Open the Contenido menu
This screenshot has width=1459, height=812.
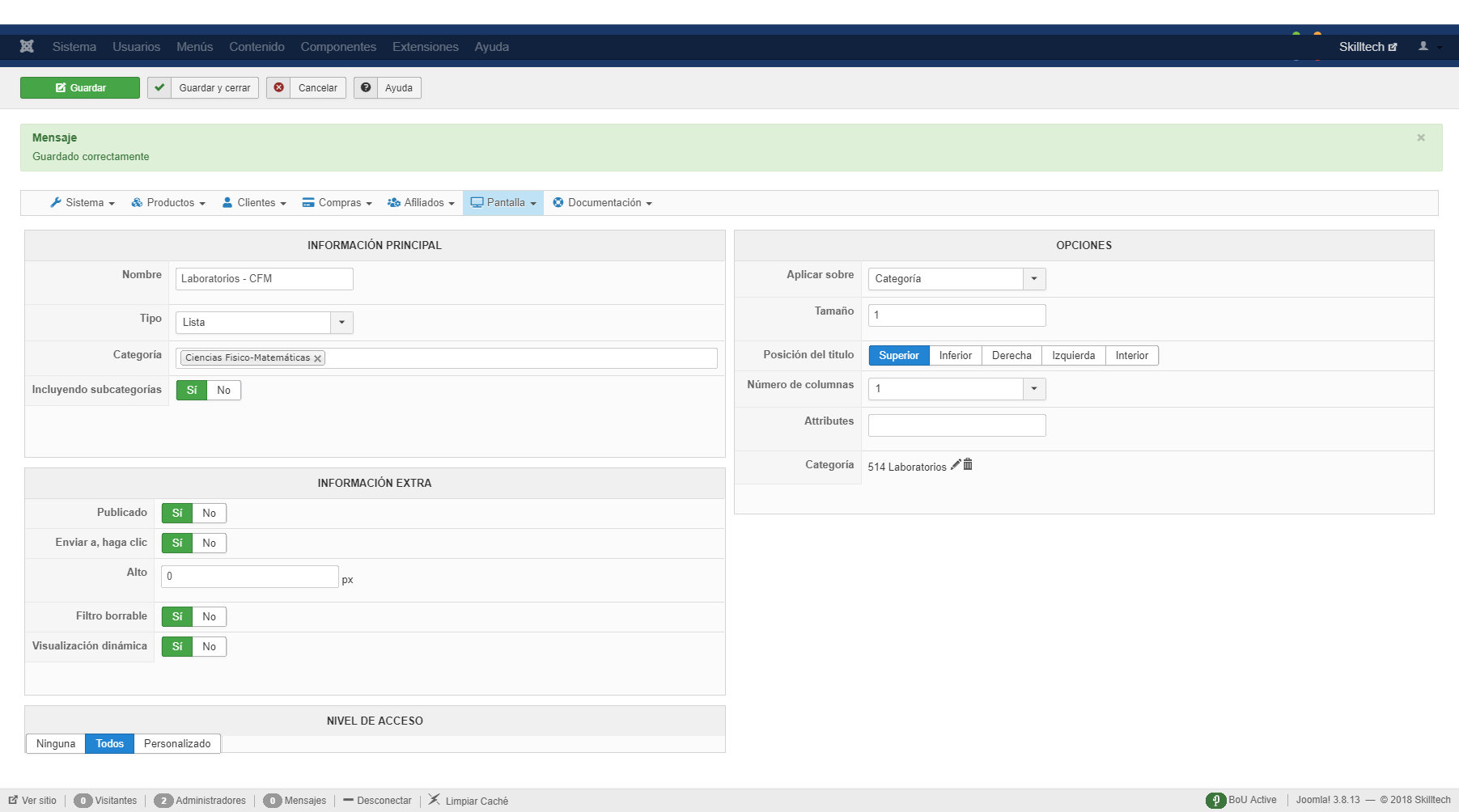click(x=257, y=46)
